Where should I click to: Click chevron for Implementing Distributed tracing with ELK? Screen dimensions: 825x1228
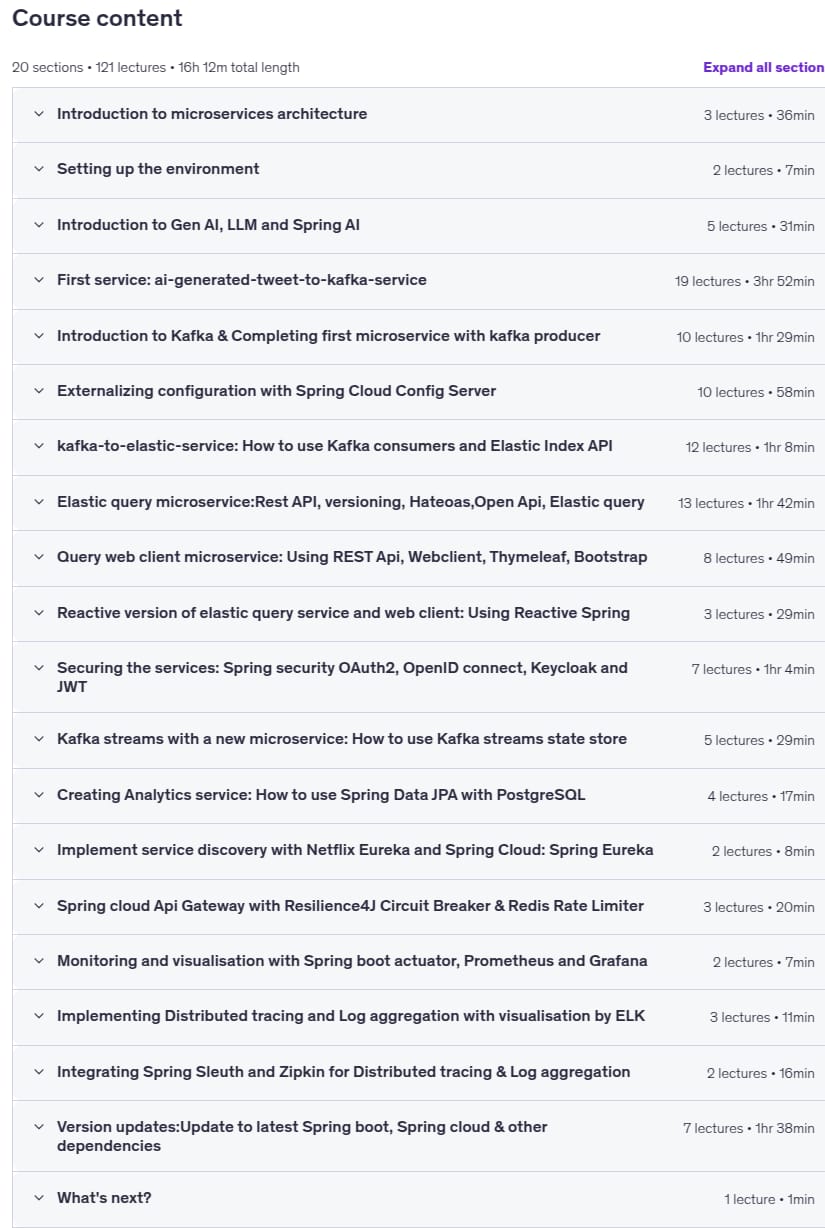pos(39,1016)
